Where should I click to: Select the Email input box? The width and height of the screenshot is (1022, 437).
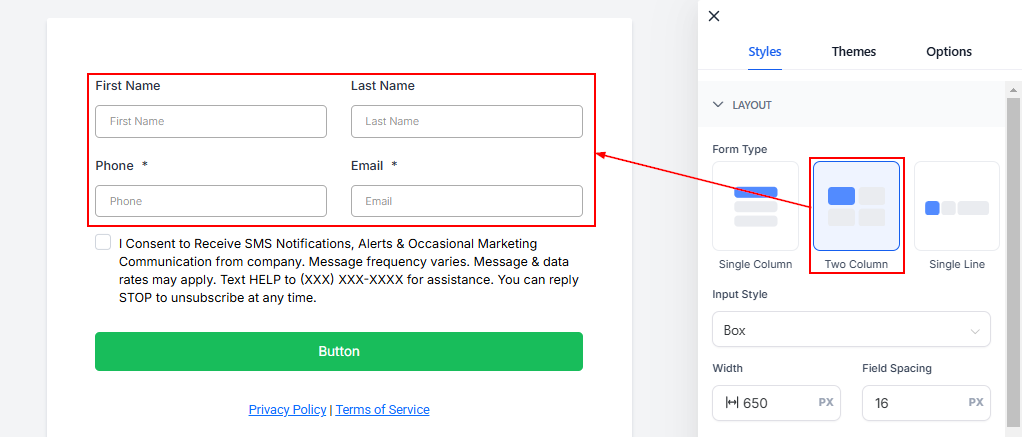(466, 201)
